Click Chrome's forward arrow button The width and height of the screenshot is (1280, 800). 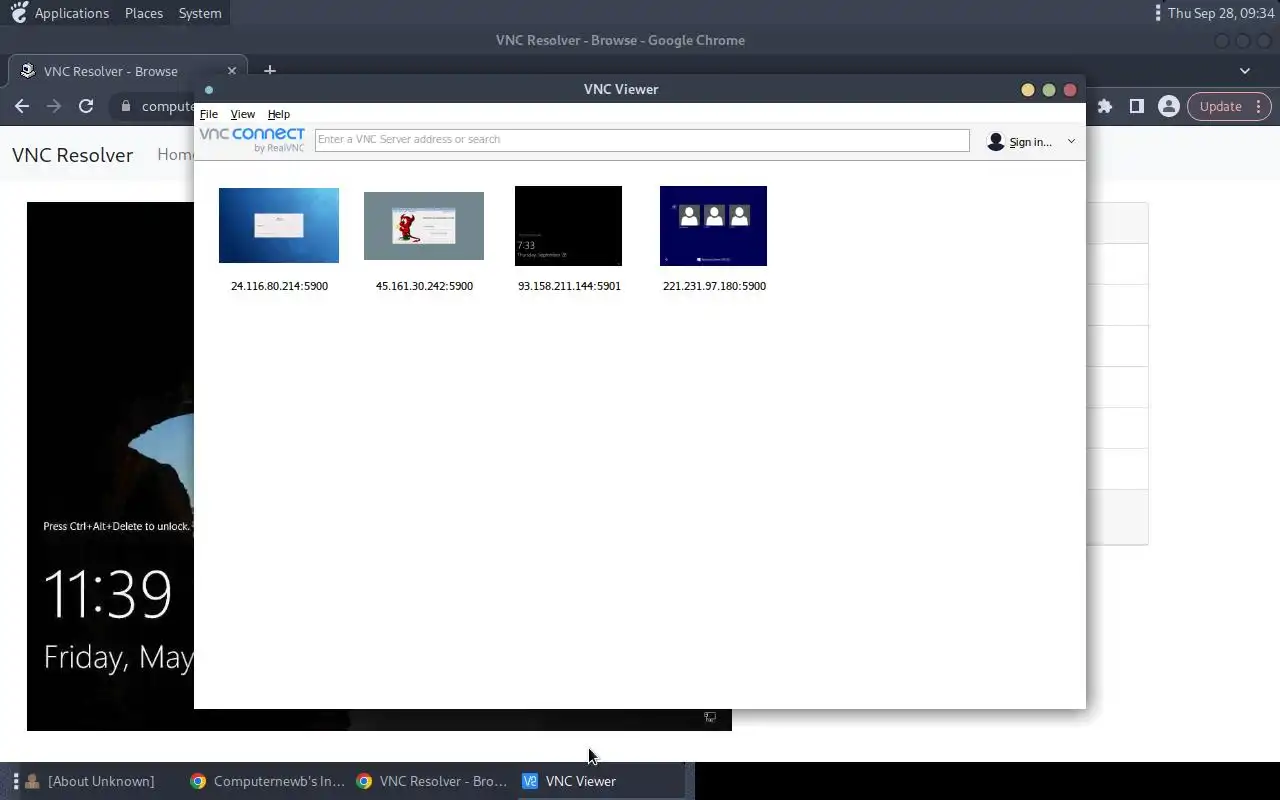(x=54, y=106)
